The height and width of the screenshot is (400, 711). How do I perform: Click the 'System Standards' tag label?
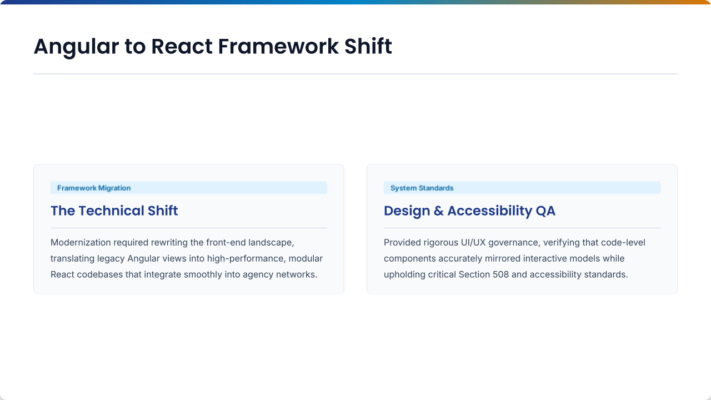(x=522, y=188)
